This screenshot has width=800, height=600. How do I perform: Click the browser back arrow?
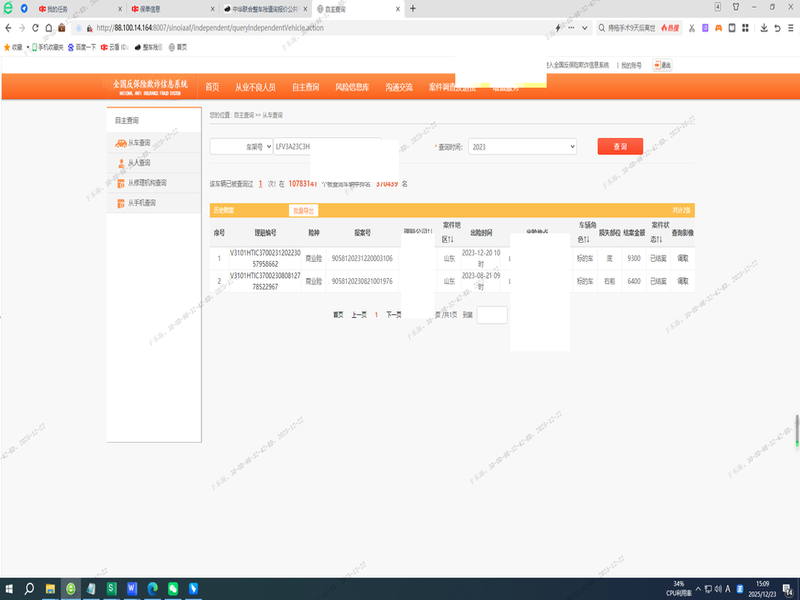click(x=8, y=27)
